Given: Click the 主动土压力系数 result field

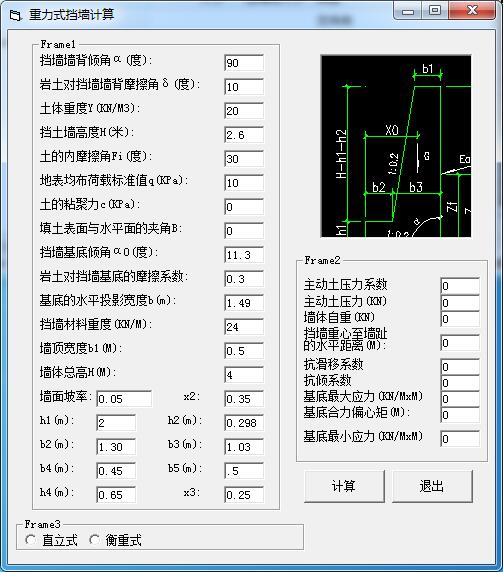Looking at the screenshot, I should click(460, 286).
